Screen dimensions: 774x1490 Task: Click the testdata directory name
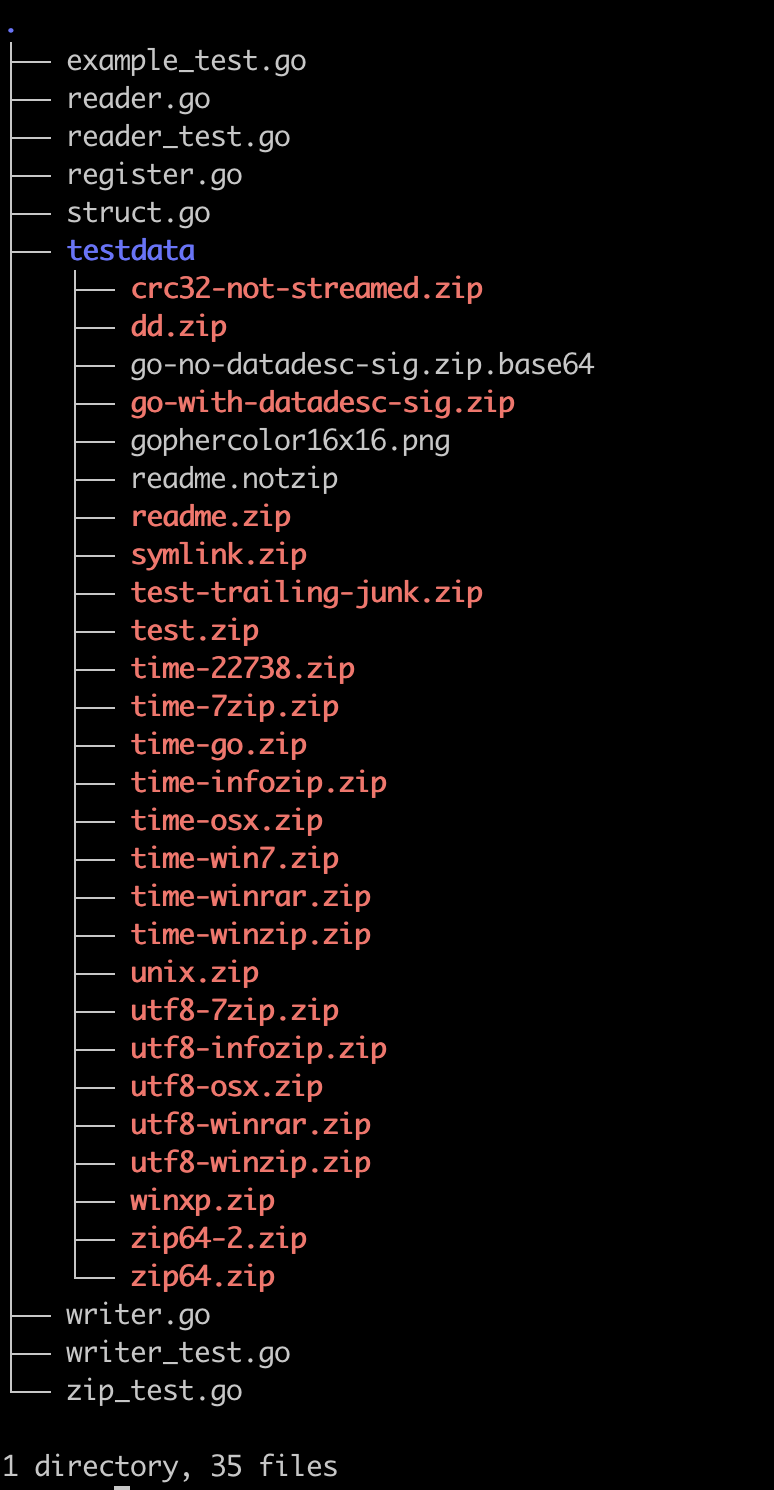(x=130, y=250)
